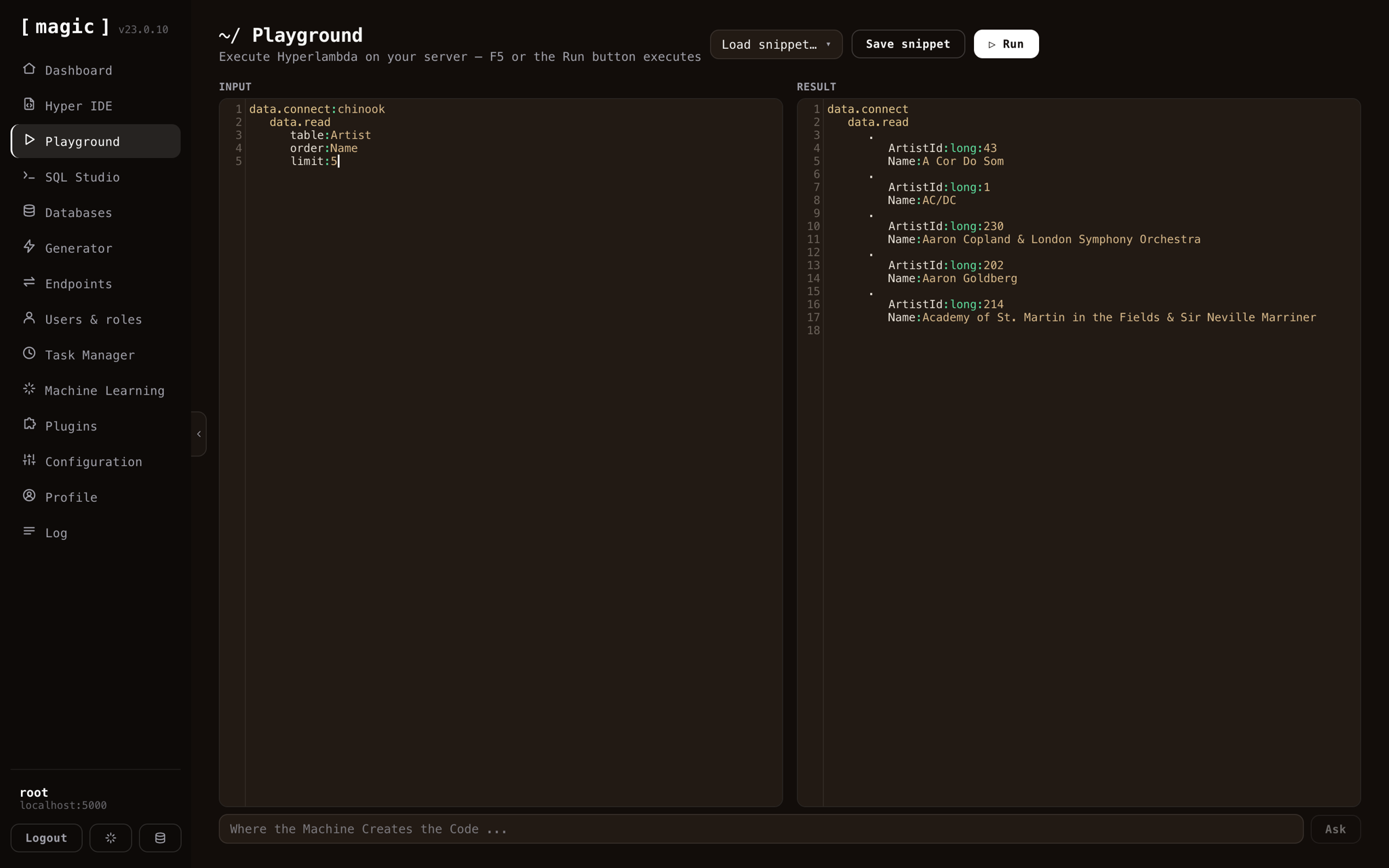Screen dimensions: 1389x868
Task: Navigate to Endpoints label
Action: (x=79, y=284)
